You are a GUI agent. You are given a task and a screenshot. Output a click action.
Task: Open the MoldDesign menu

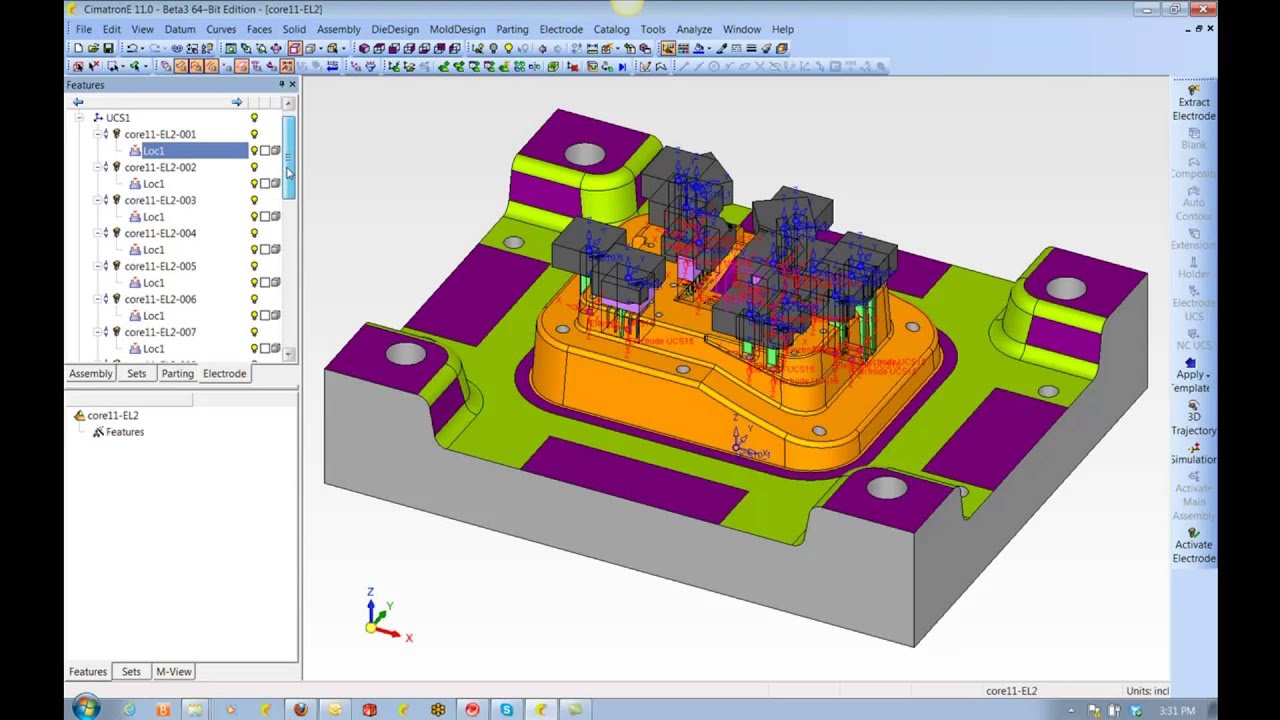[457, 29]
